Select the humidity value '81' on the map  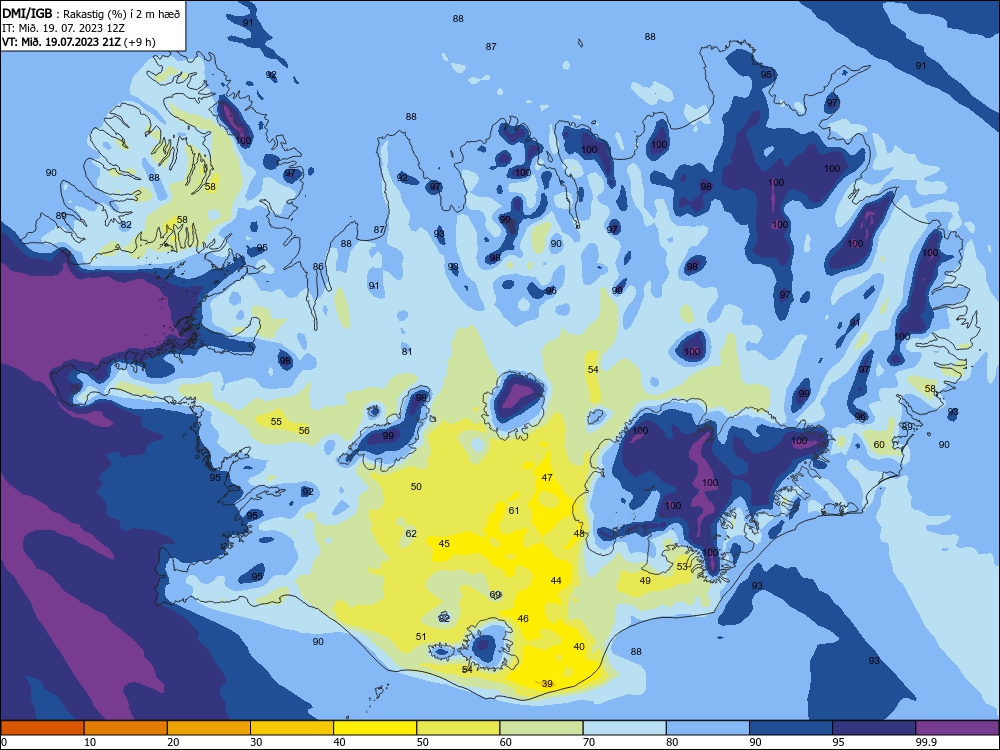coord(407,351)
